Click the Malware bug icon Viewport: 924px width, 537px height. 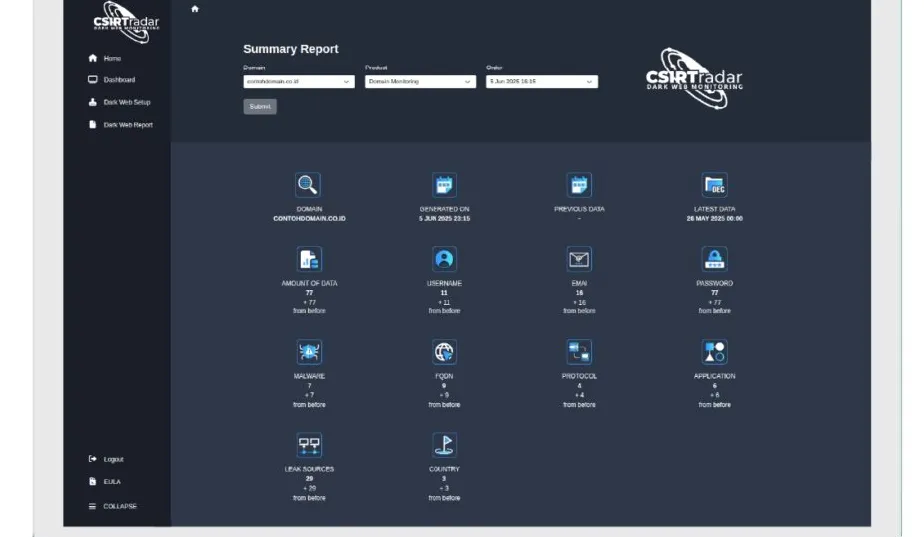(309, 352)
